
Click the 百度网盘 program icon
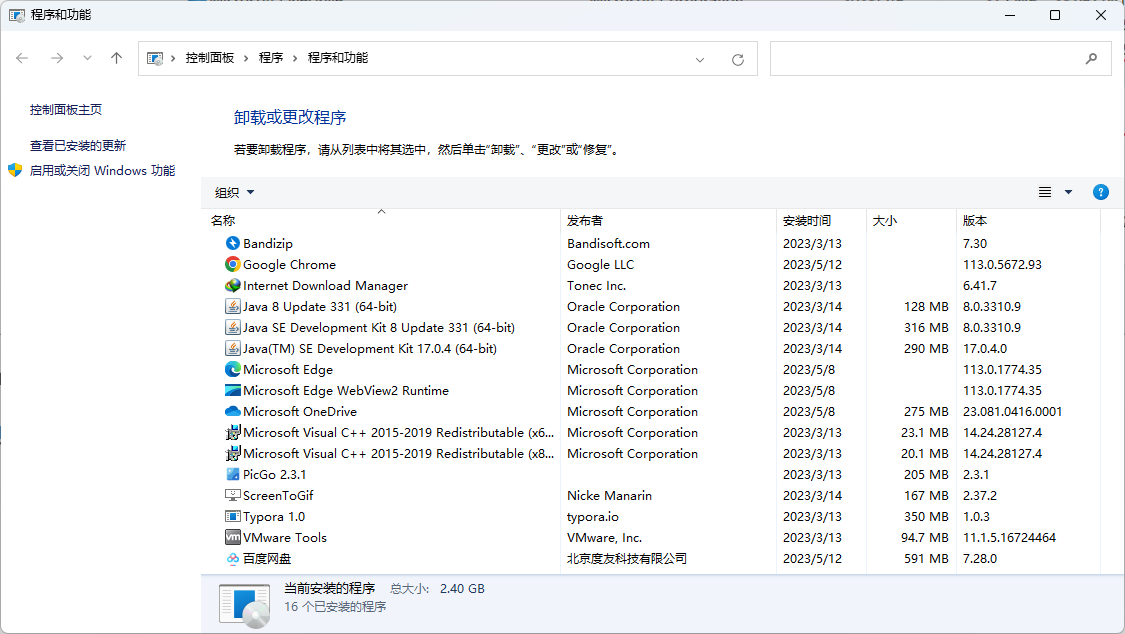232,558
